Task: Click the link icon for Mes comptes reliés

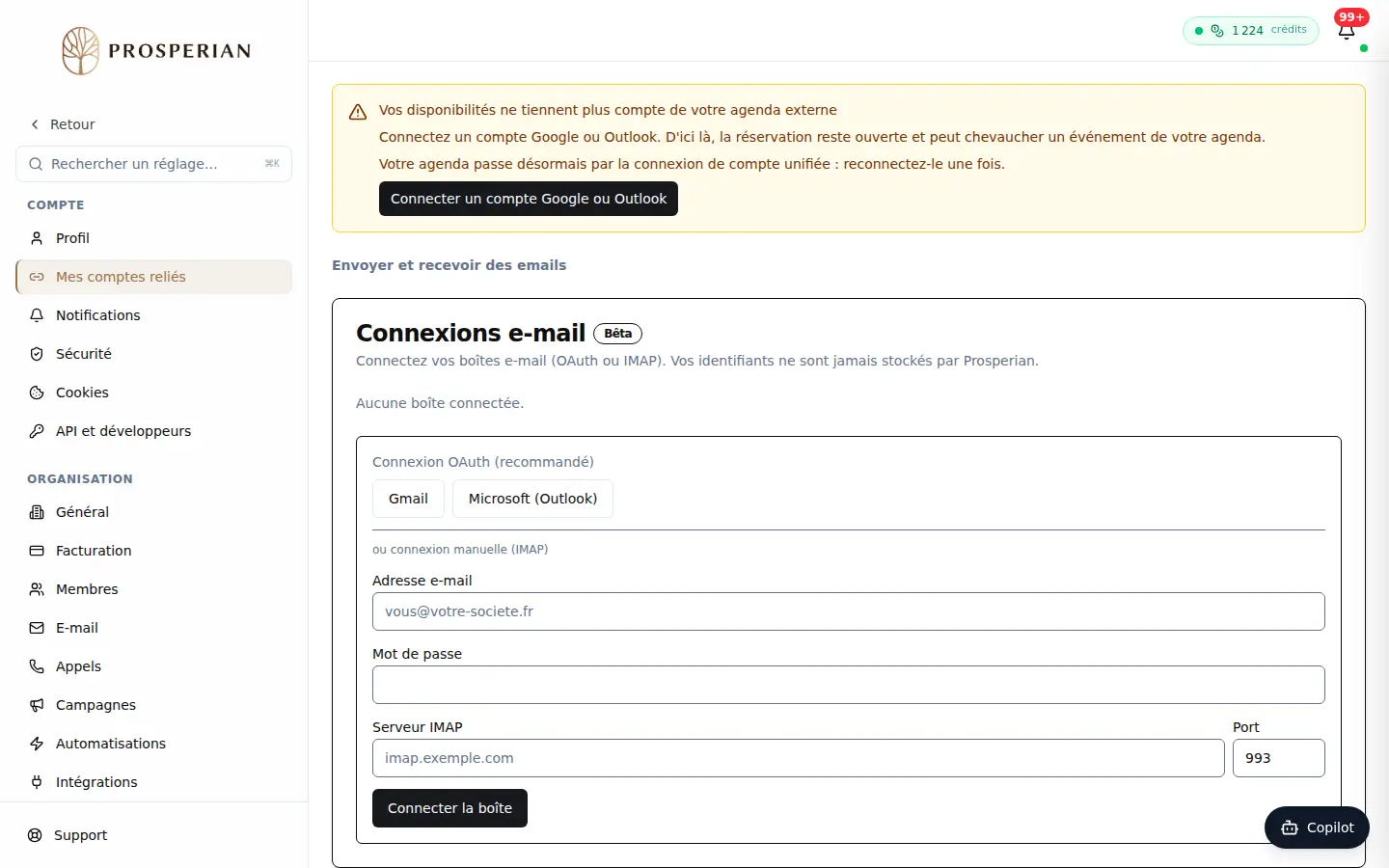Action: coord(37,277)
